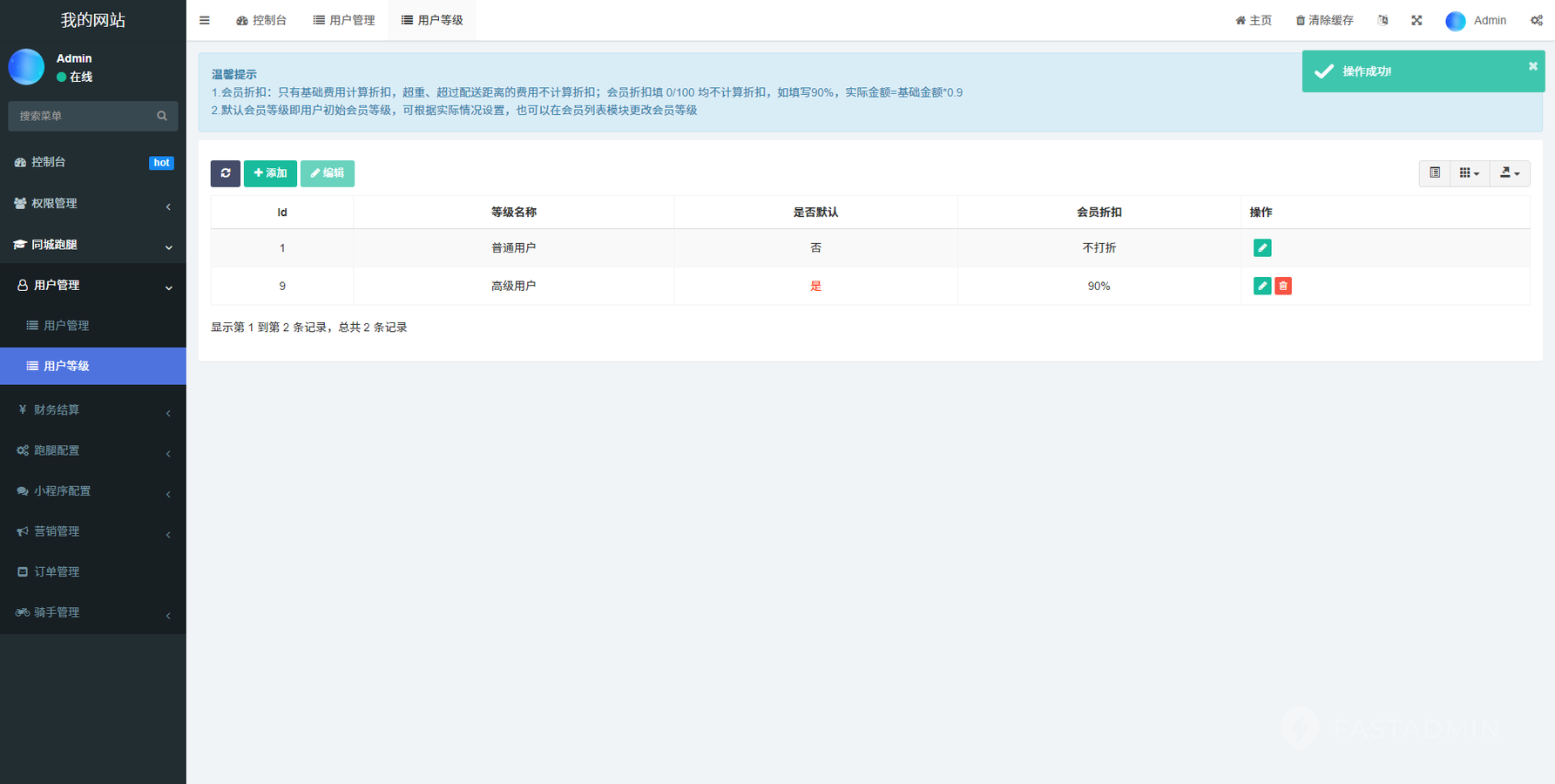This screenshot has height=784, width=1555.
Task: Open the columns visibility dropdown
Action: coord(1469,173)
